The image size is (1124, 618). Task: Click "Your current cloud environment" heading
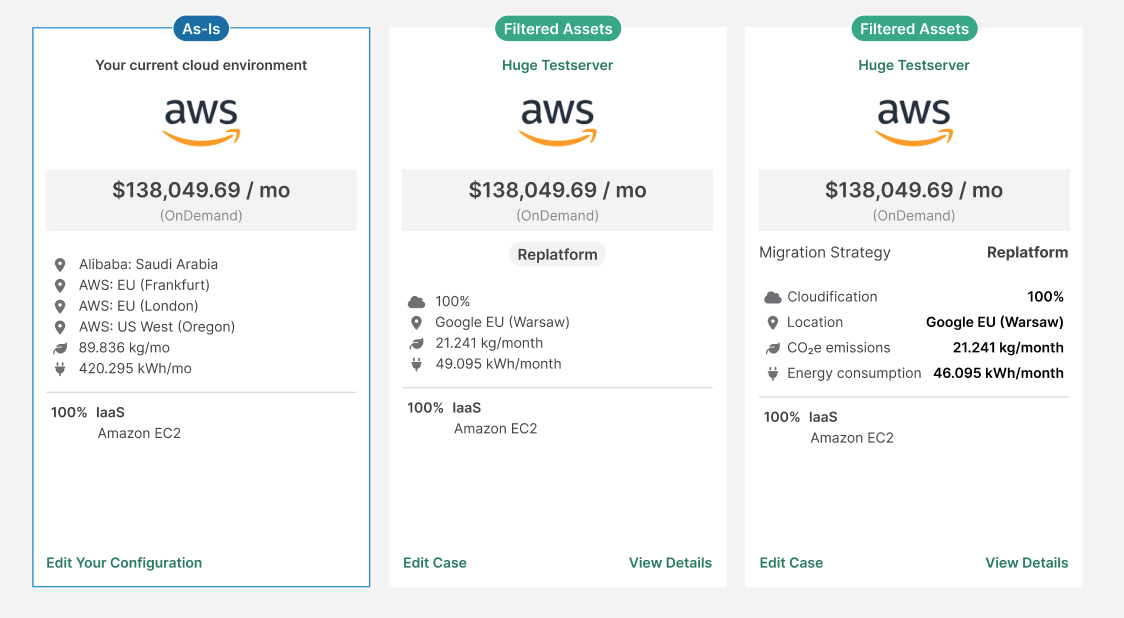[201, 65]
